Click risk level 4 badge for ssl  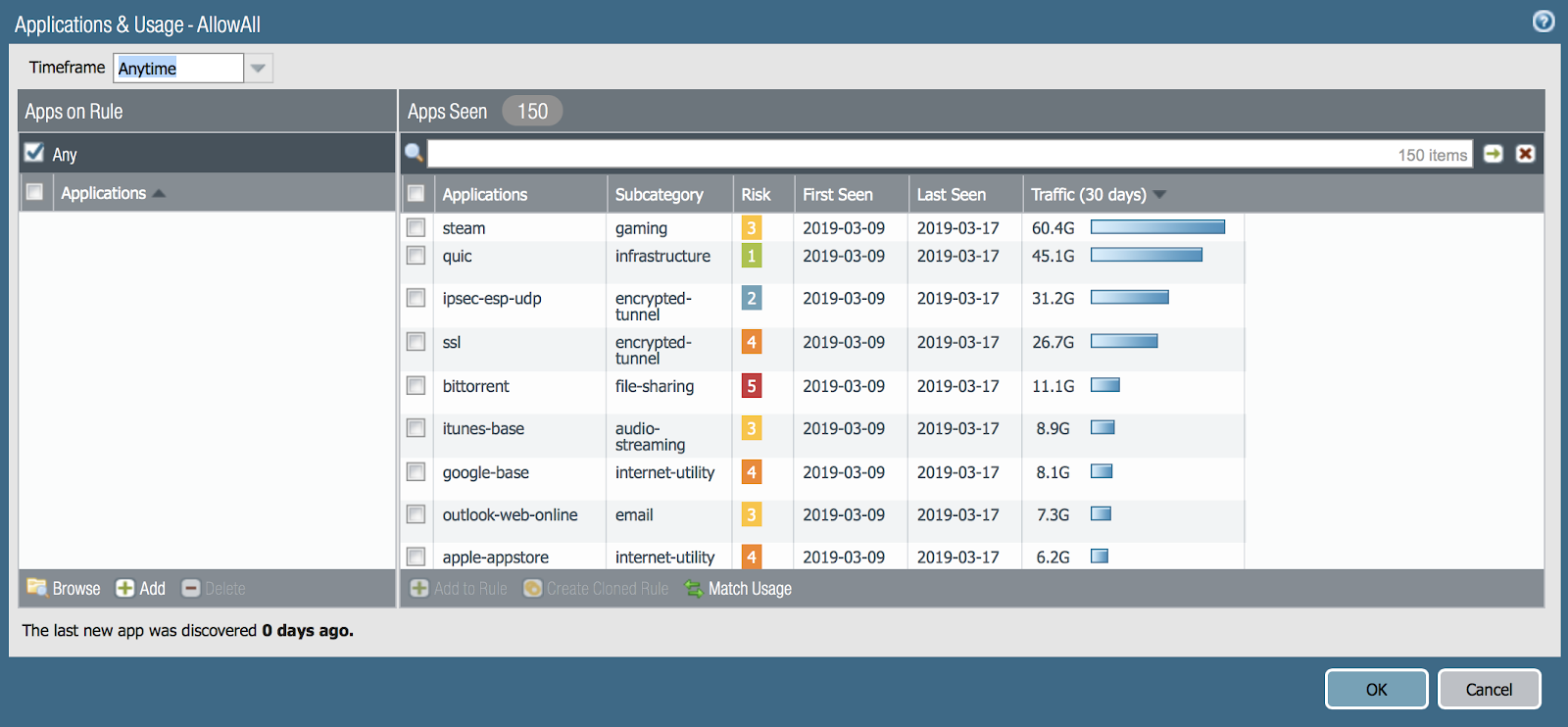[752, 342]
